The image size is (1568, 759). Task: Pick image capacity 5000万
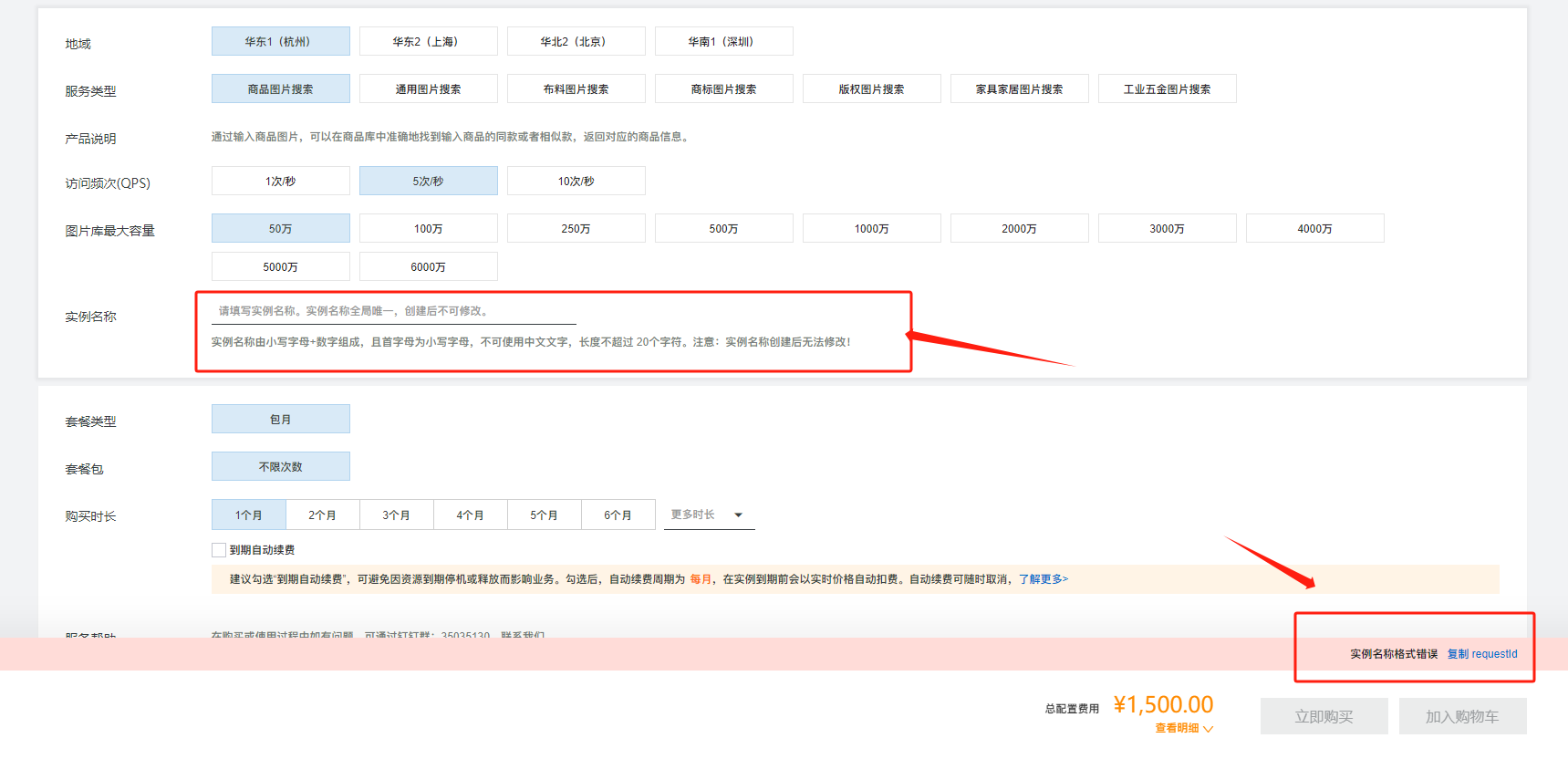point(281,266)
